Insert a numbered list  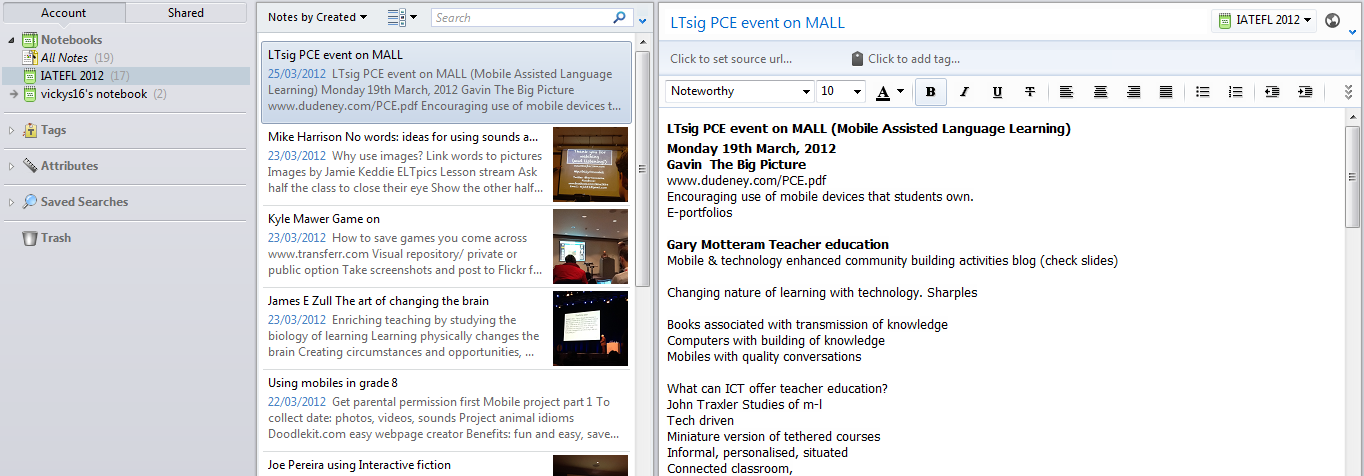pos(1236,91)
